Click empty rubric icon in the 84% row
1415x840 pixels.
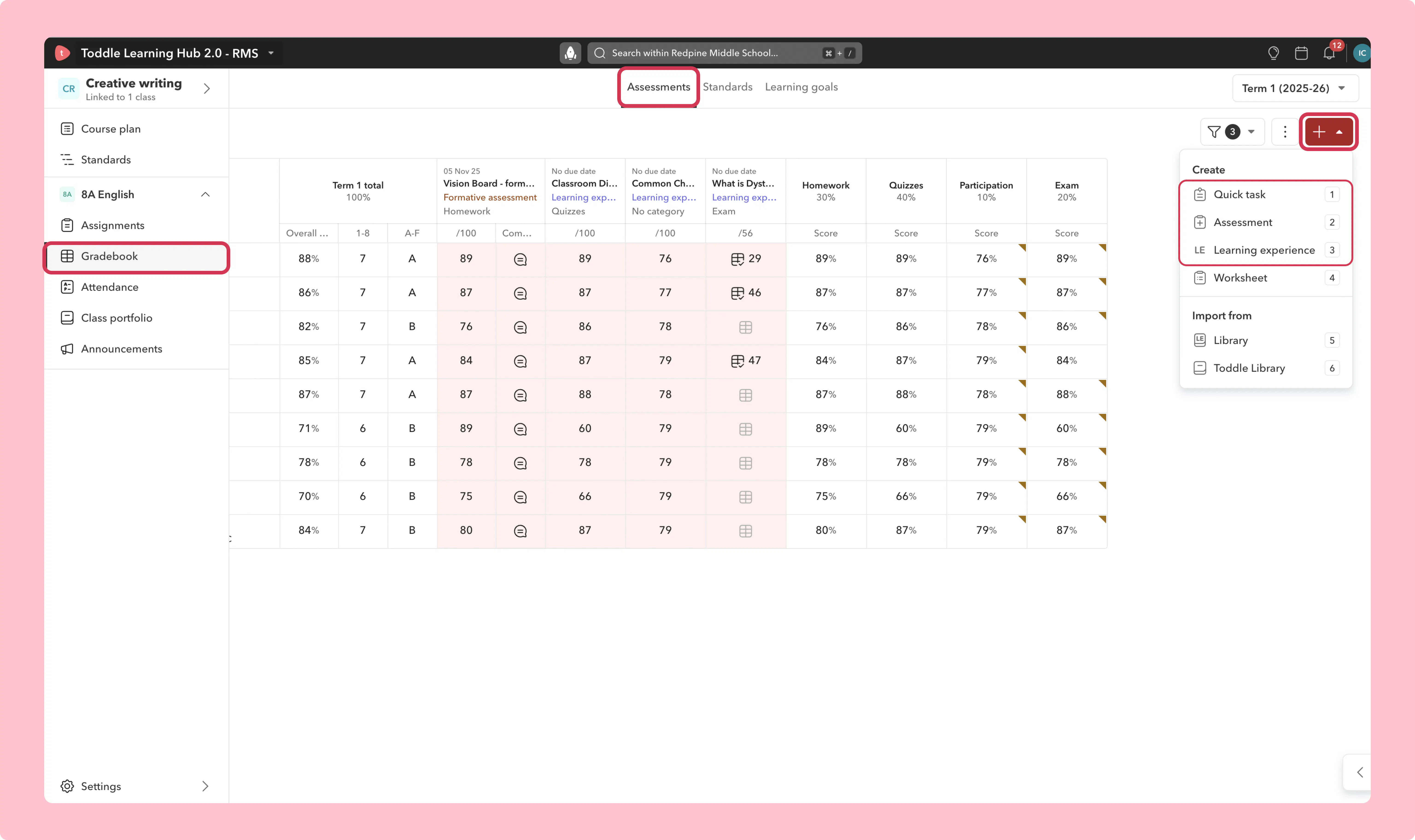[746, 531]
